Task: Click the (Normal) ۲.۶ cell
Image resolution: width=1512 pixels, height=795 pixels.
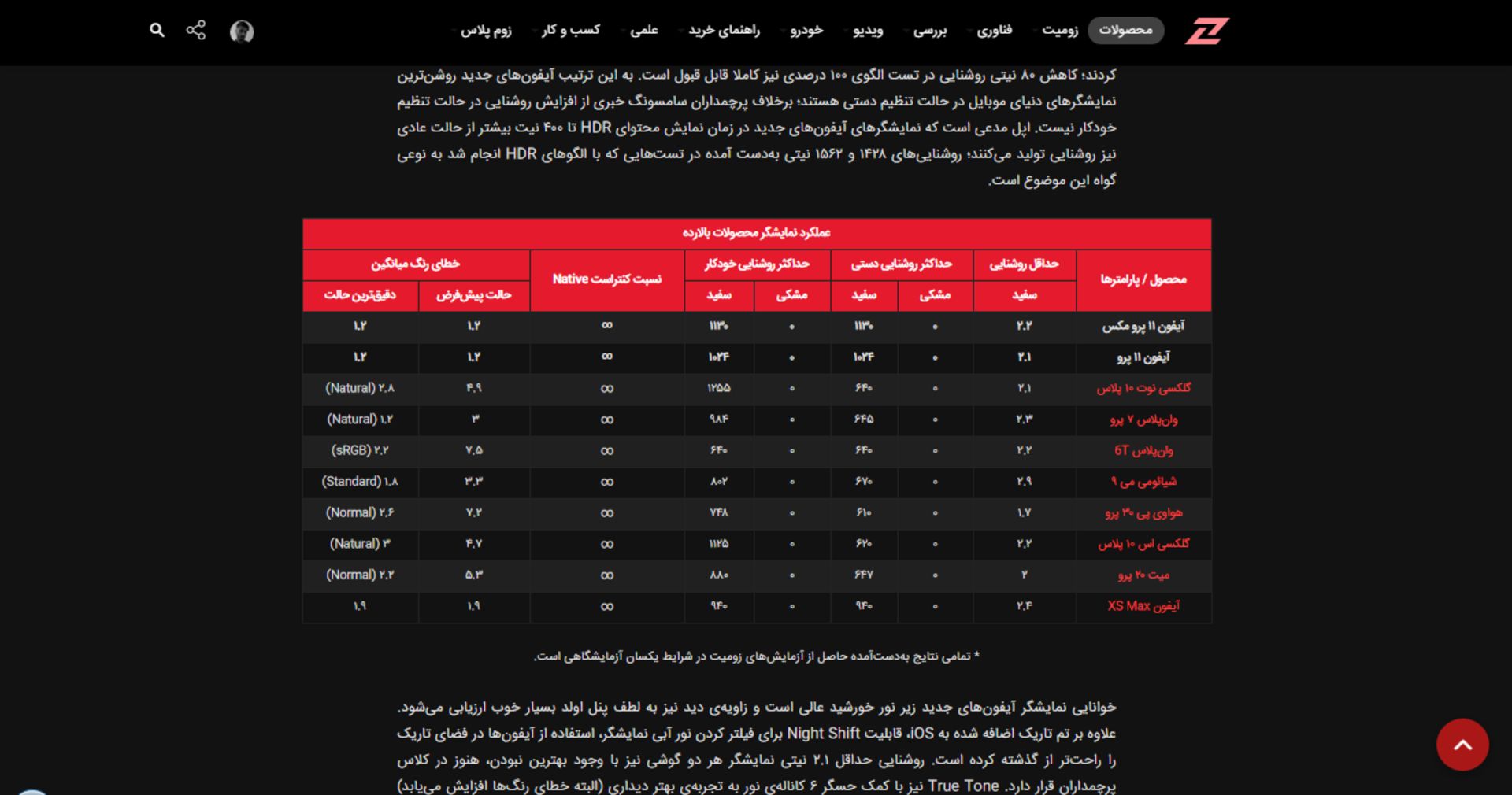Action: pos(360,513)
